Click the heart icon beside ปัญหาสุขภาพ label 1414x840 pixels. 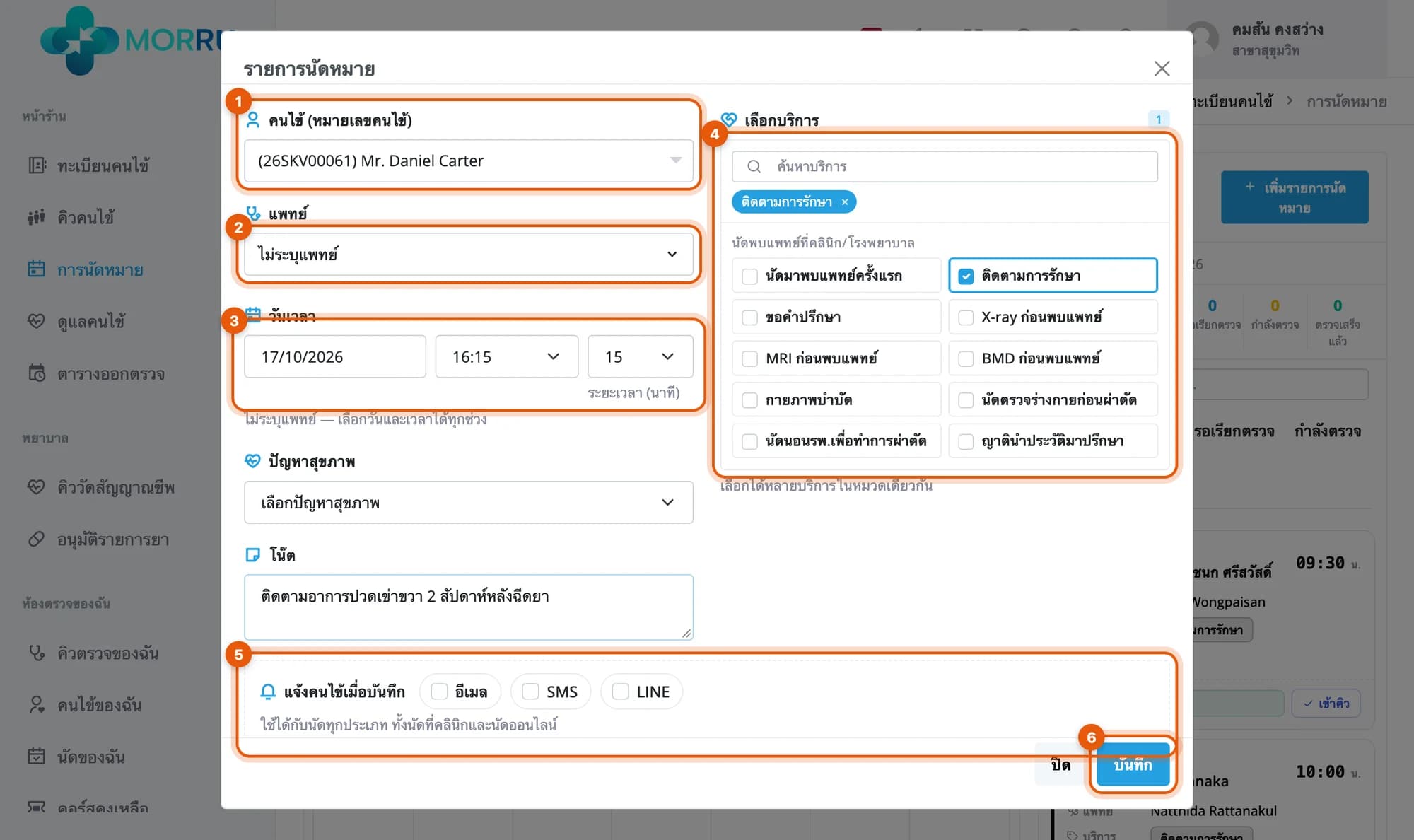point(252,461)
